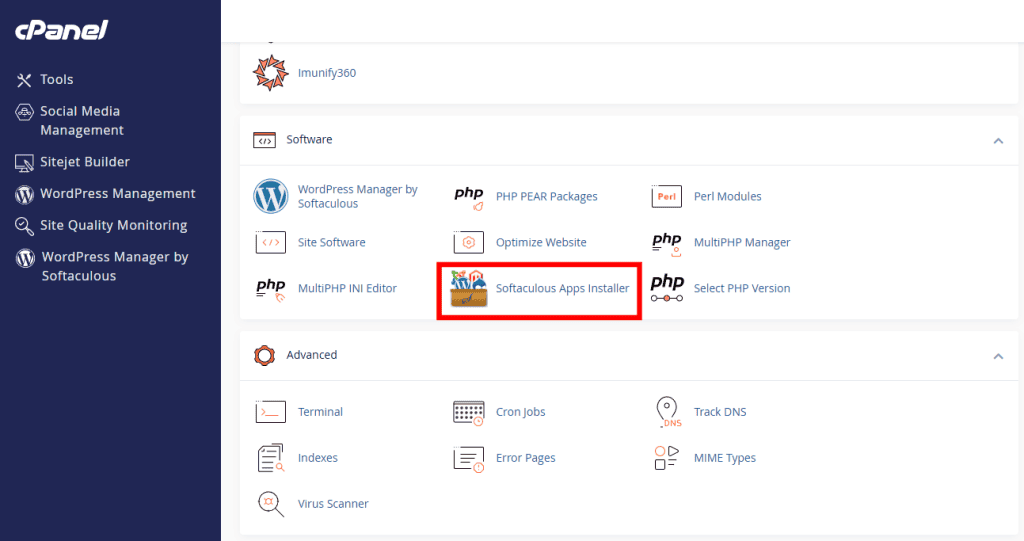1024x541 pixels.
Task: Click the Advanced section title
Action: click(x=312, y=355)
